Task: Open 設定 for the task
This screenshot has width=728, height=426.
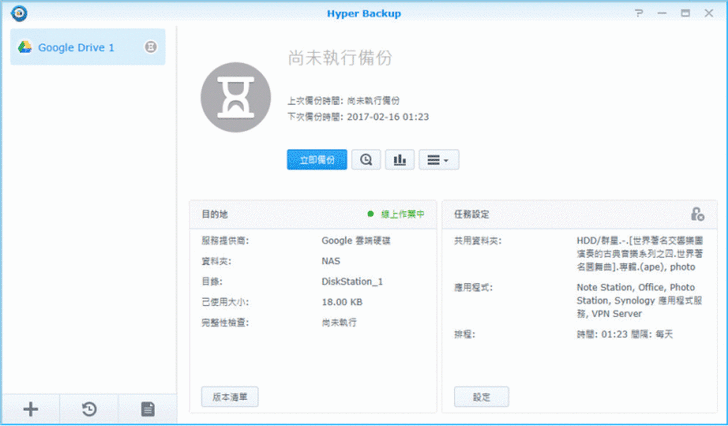Action: tap(481, 397)
